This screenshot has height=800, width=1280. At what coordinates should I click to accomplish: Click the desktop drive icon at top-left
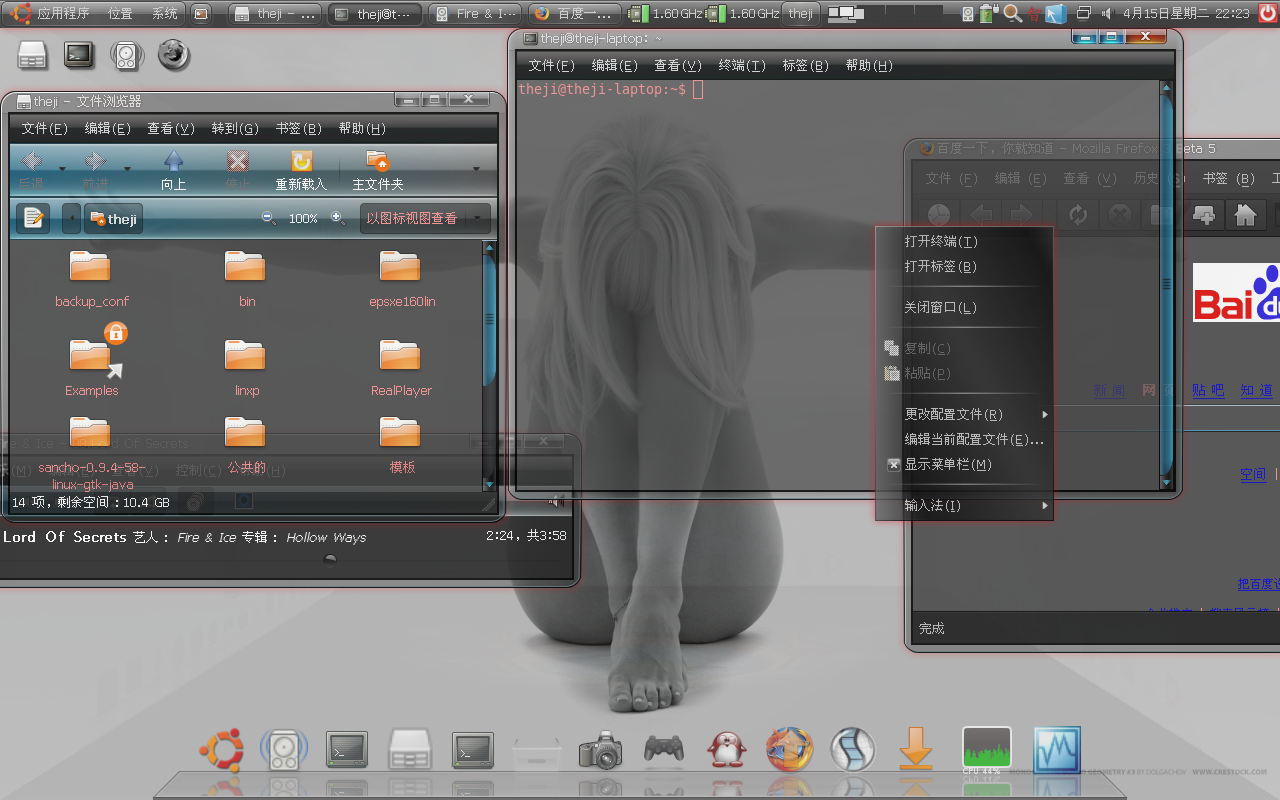click(32, 55)
